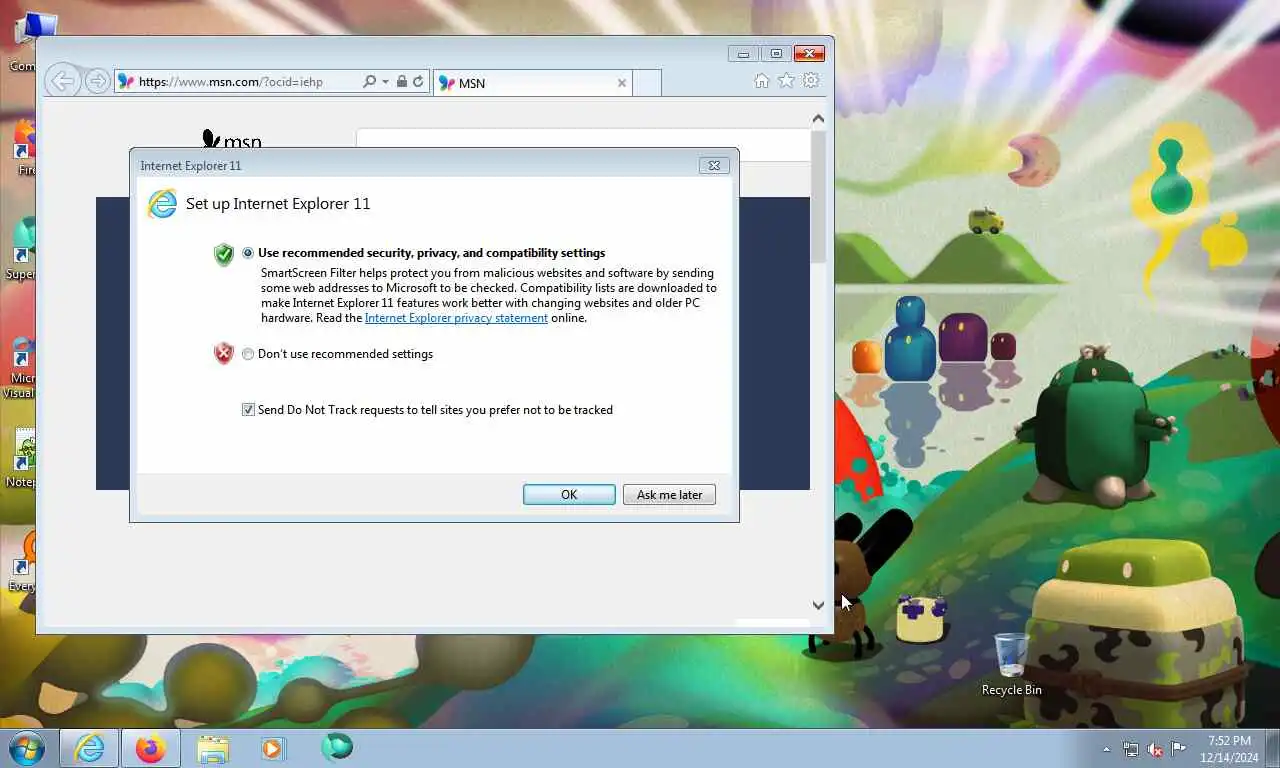Click the teal round app icon on taskbar
The height and width of the screenshot is (768, 1280).
pyautogui.click(x=337, y=747)
